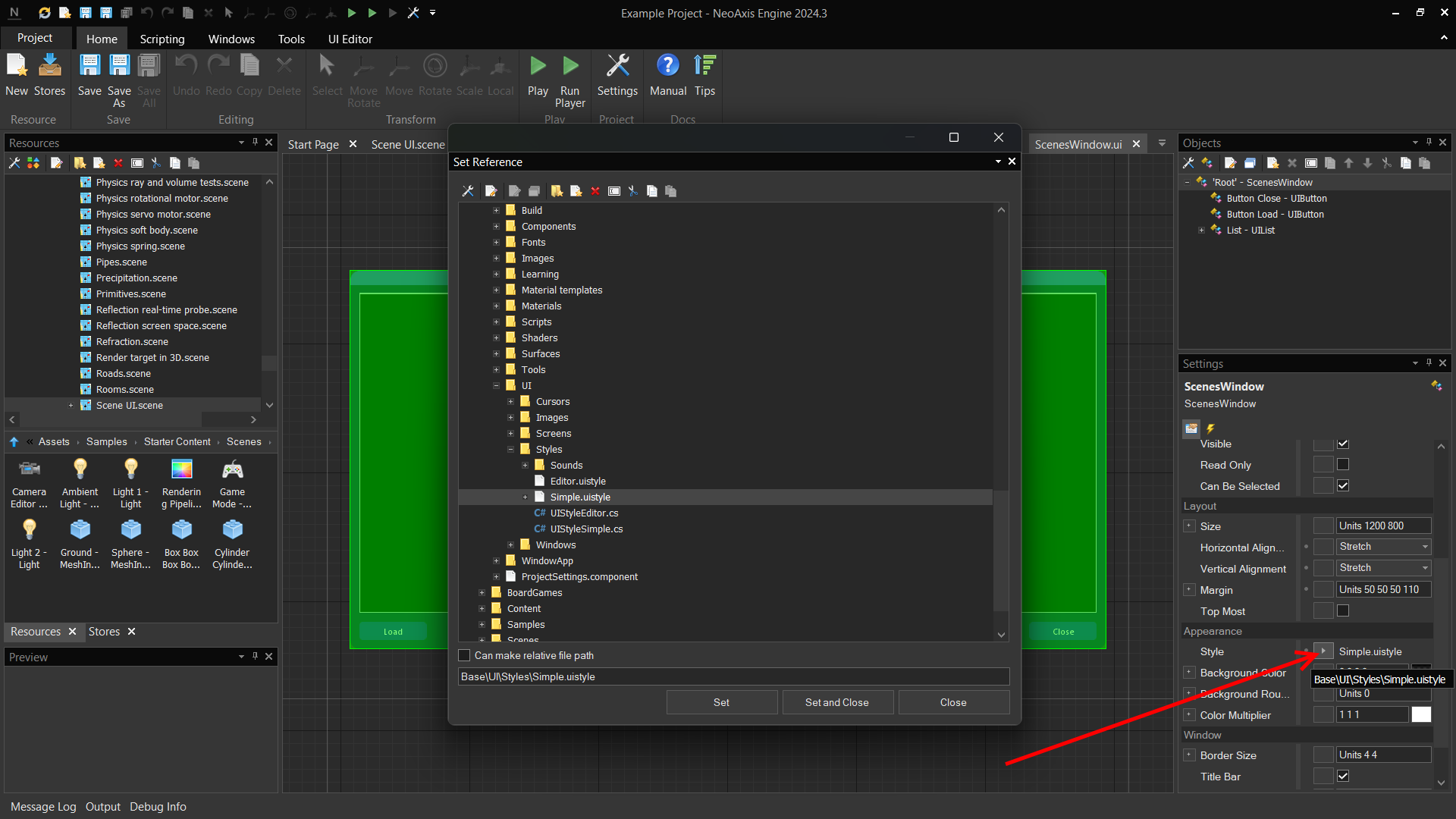Click the Set button

click(x=721, y=702)
